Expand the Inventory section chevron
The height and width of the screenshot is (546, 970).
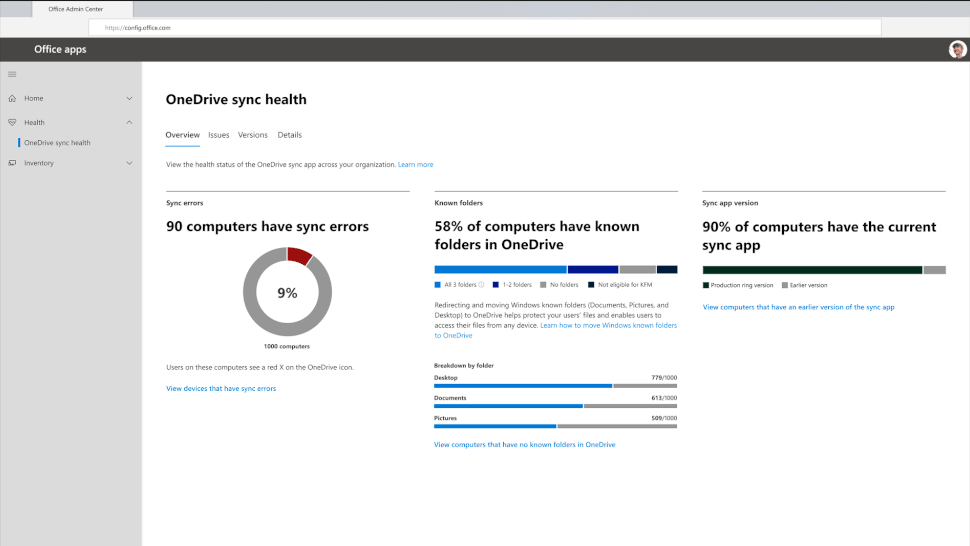pos(129,163)
